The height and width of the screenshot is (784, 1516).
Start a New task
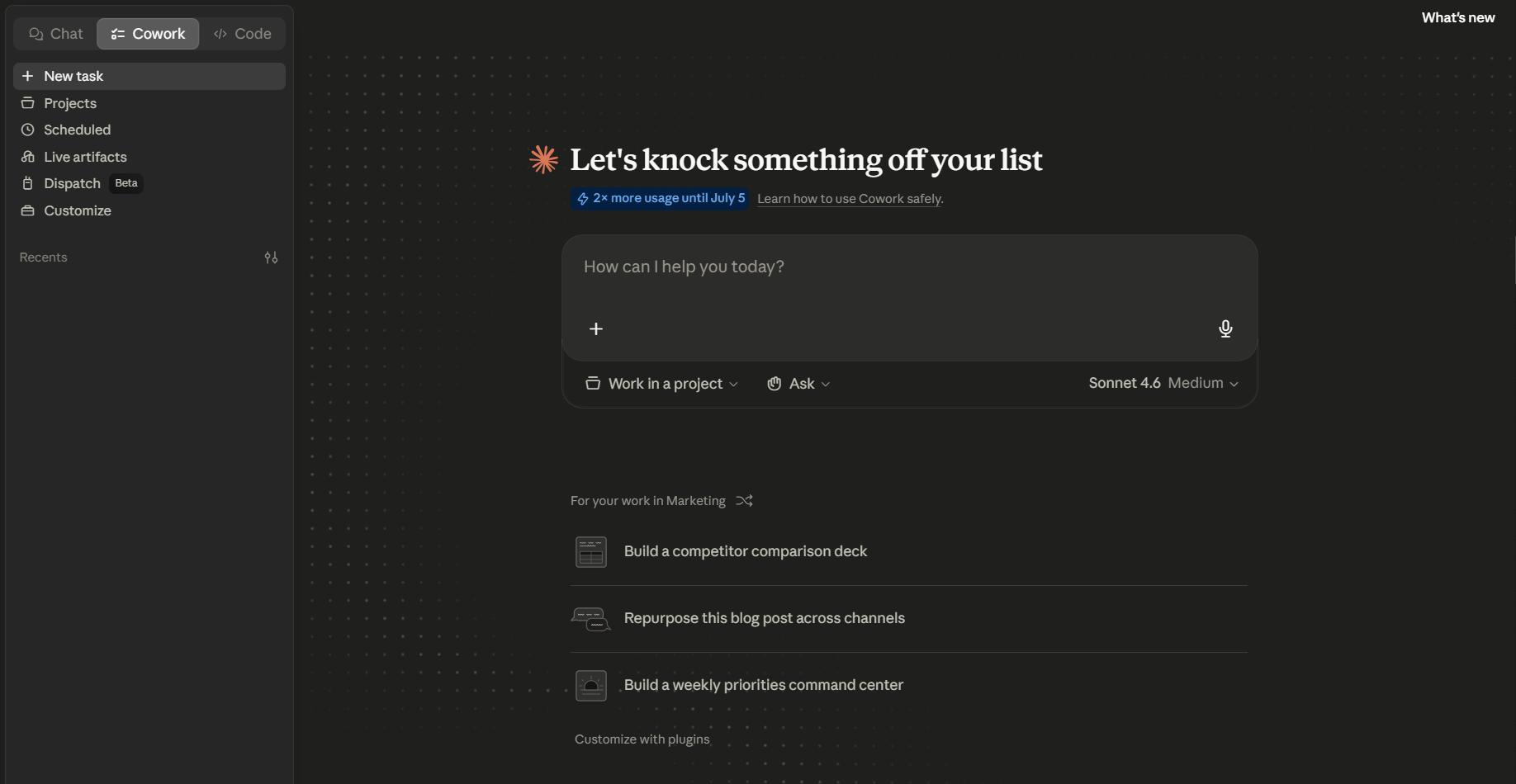coord(149,76)
